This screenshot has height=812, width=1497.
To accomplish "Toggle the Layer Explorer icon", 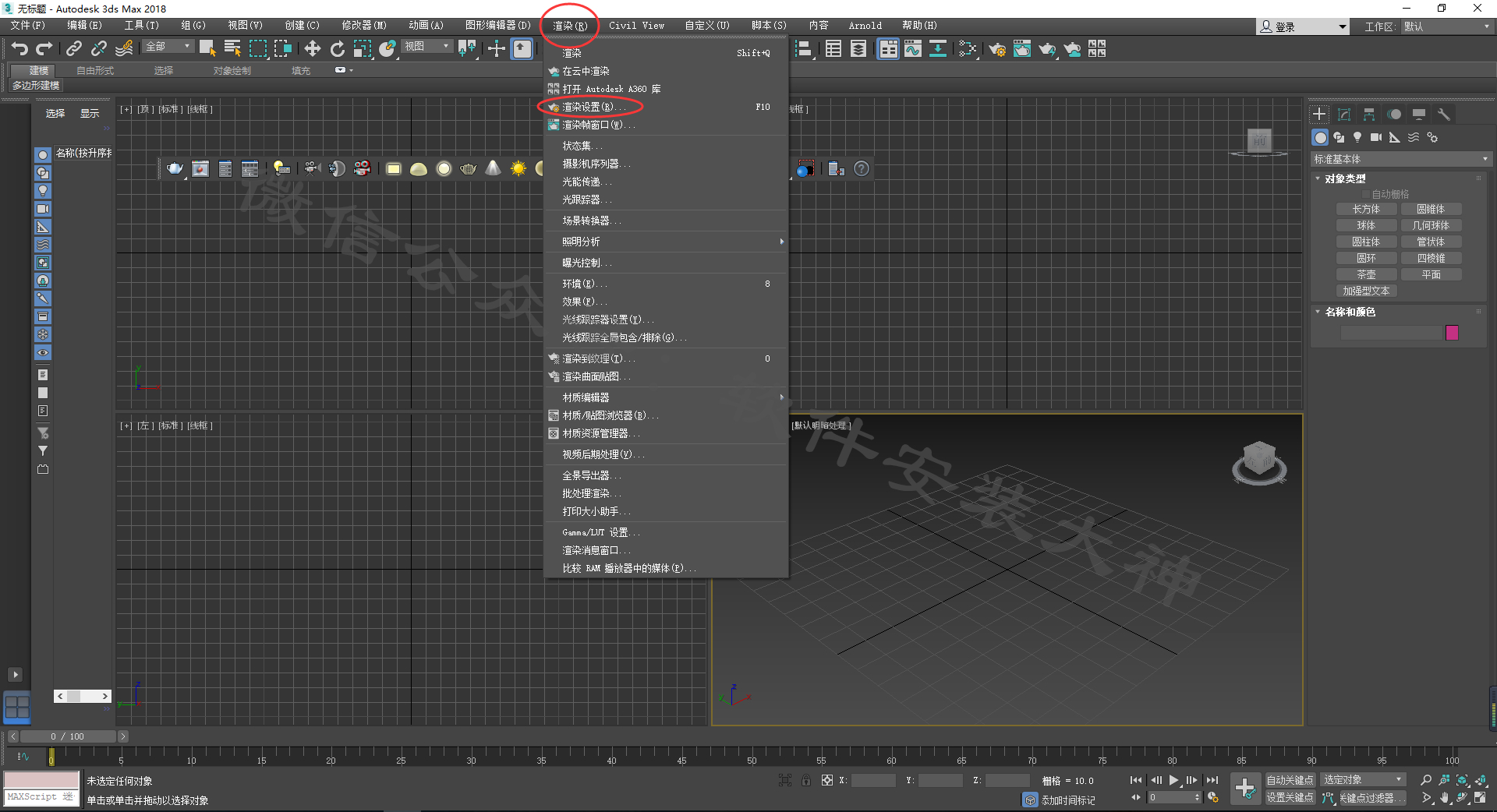I will pos(858,49).
